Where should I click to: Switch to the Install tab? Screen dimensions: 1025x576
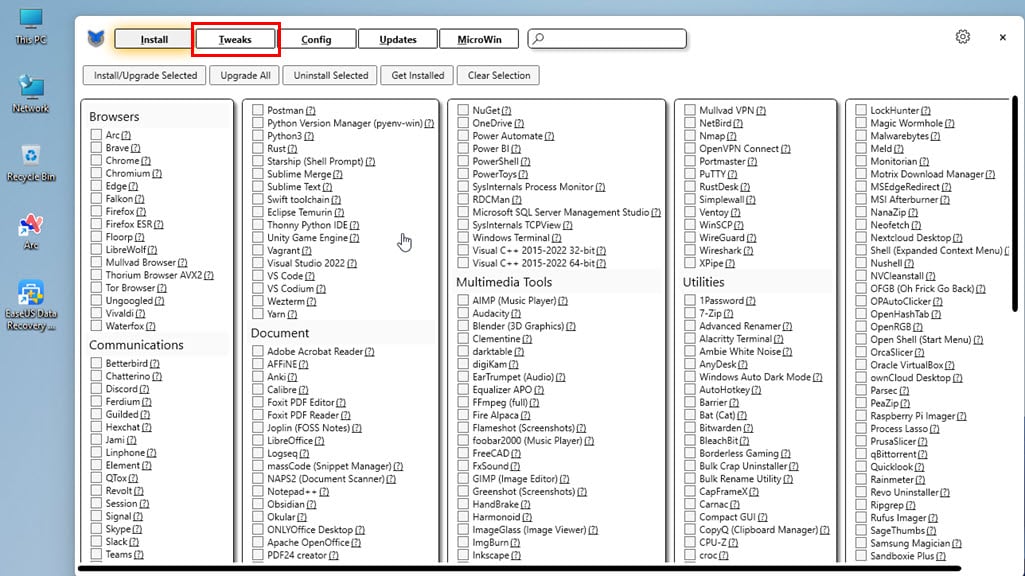154,39
